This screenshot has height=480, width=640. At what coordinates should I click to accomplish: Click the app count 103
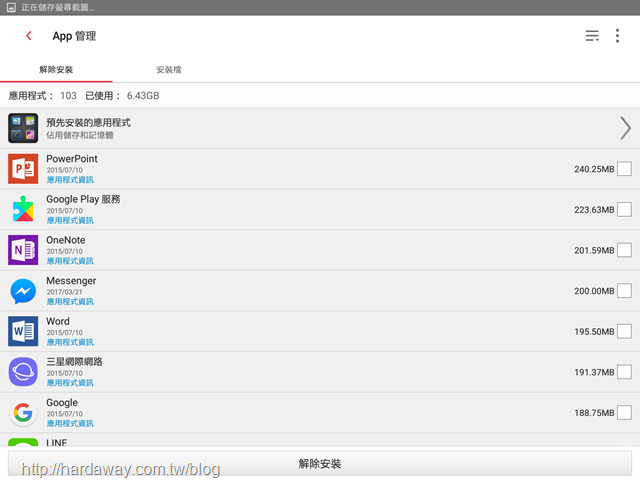(68, 96)
